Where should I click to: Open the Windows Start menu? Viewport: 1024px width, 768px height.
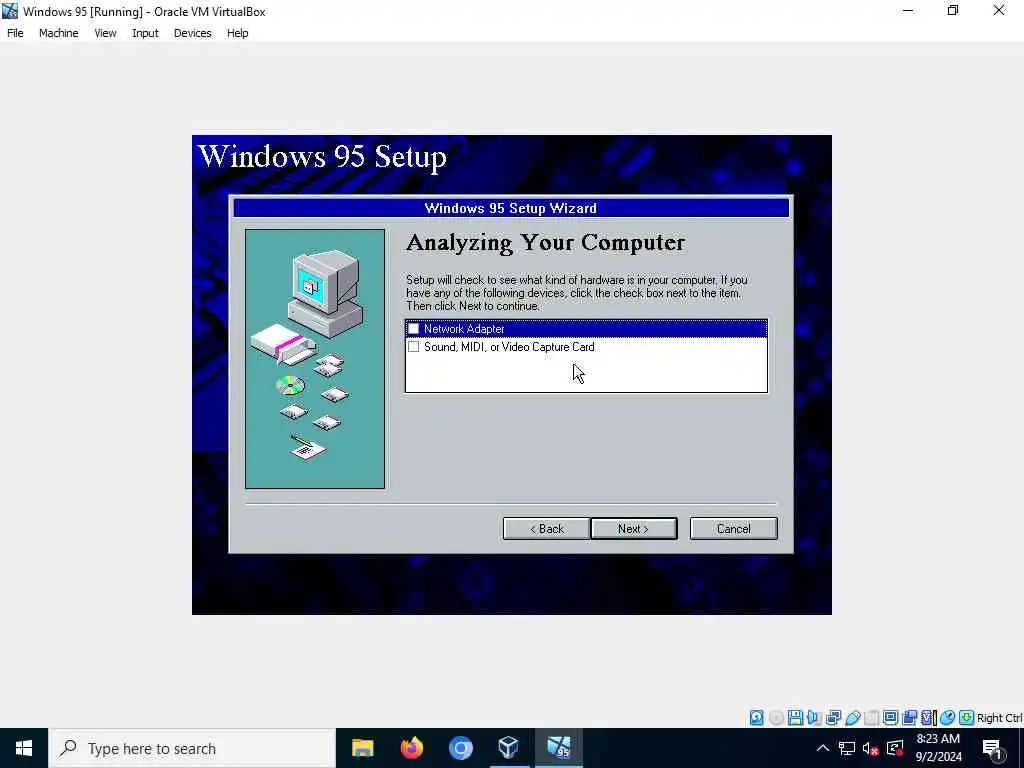point(24,748)
